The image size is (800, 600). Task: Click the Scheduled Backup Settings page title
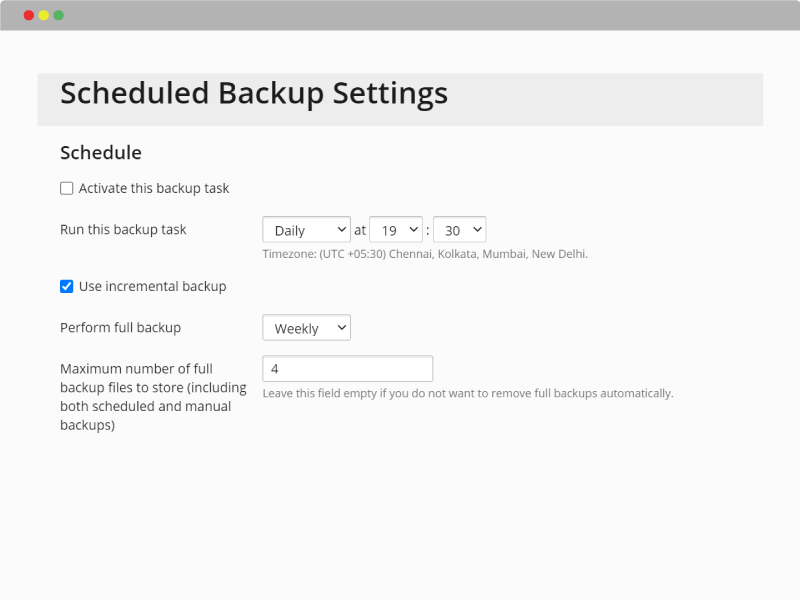coord(254,94)
